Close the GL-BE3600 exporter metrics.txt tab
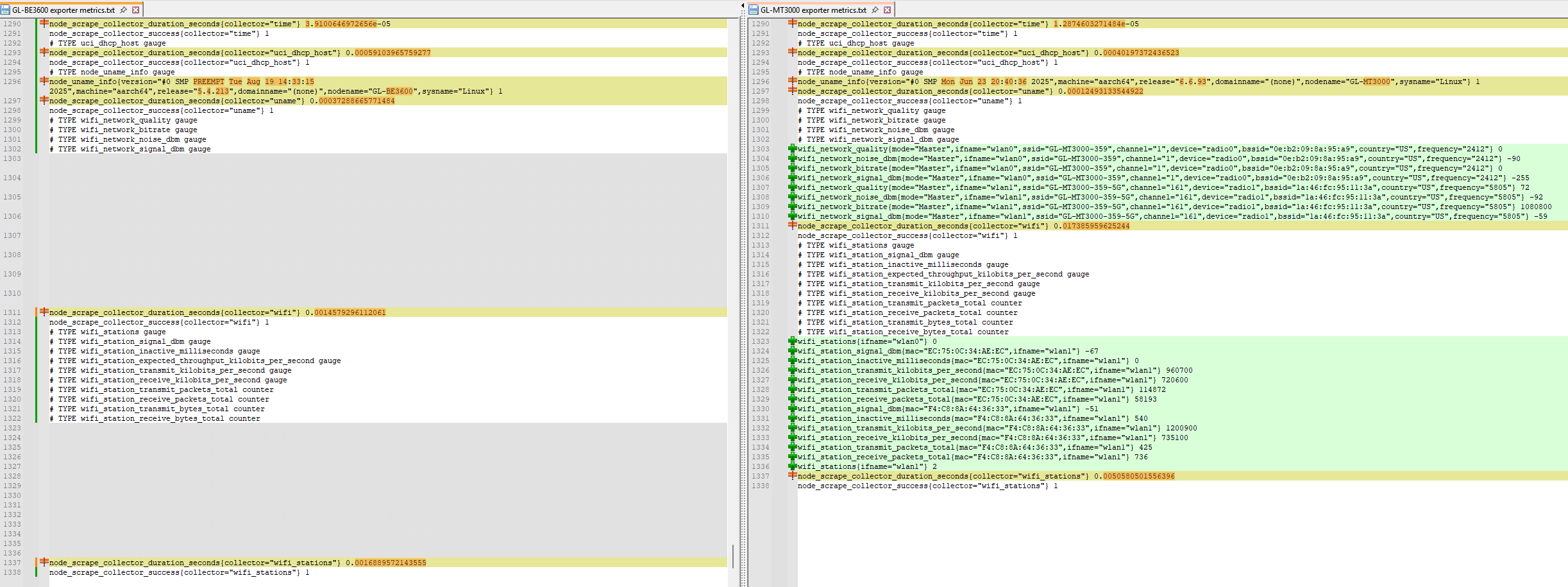The image size is (1568, 587). pos(136,10)
